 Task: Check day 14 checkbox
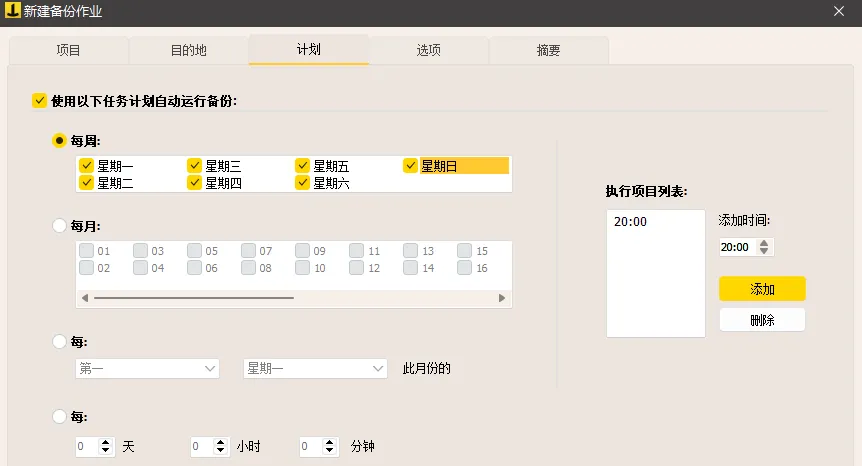(x=410, y=268)
